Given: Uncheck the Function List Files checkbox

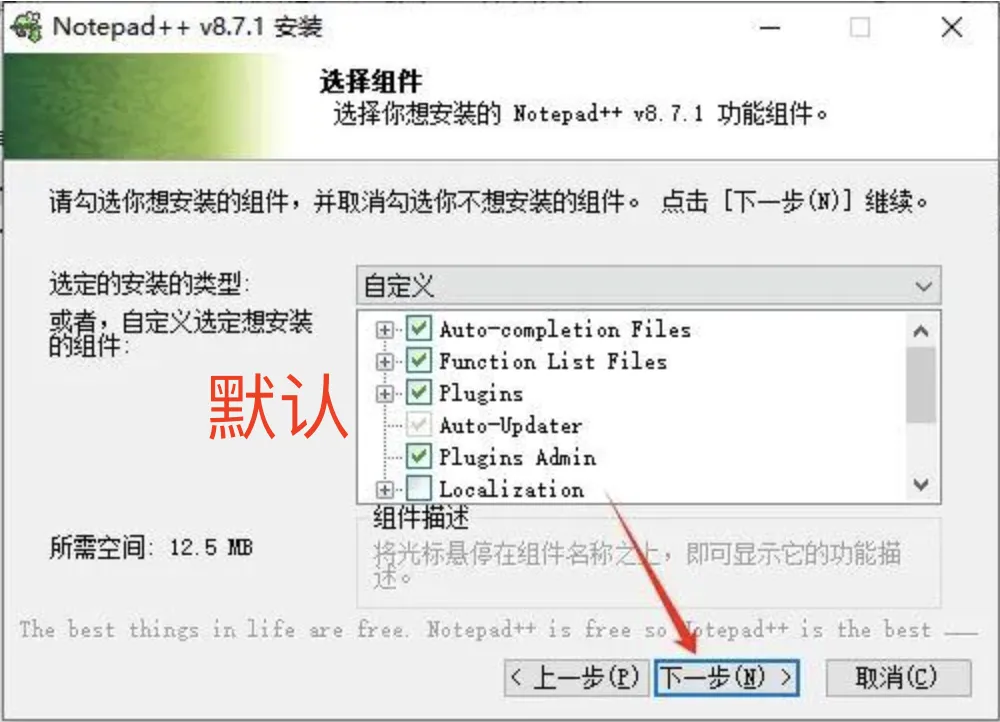Looking at the screenshot, I should 418,360.
